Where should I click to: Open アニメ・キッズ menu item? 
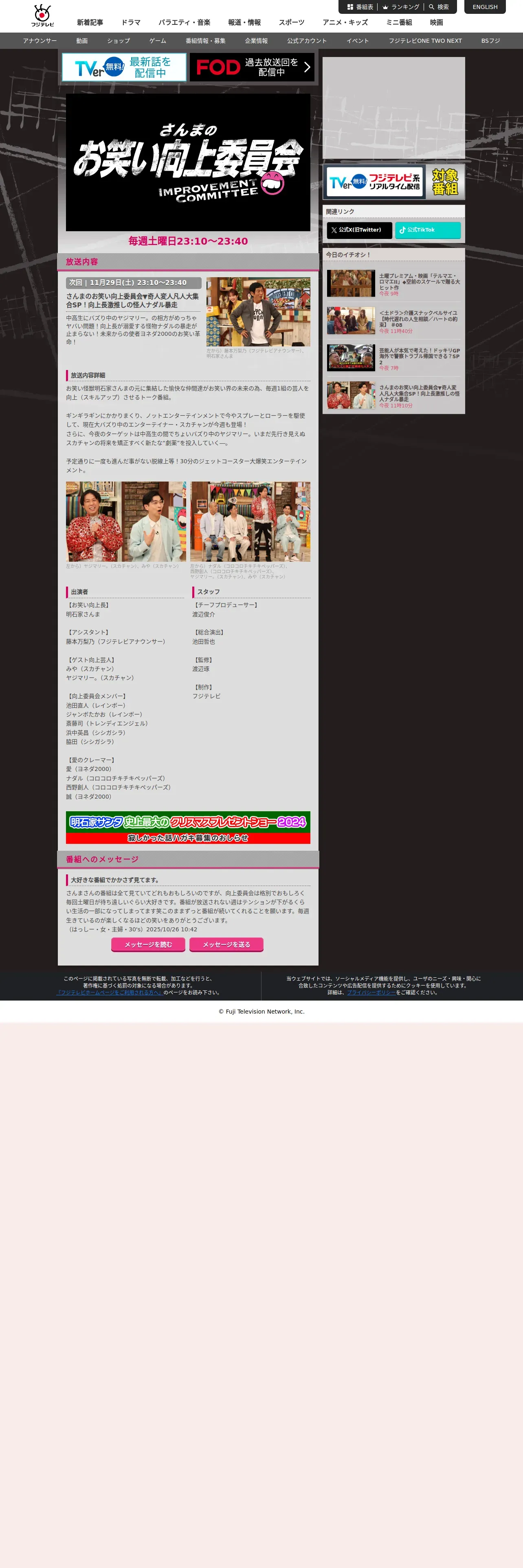[x=345, y=22]
